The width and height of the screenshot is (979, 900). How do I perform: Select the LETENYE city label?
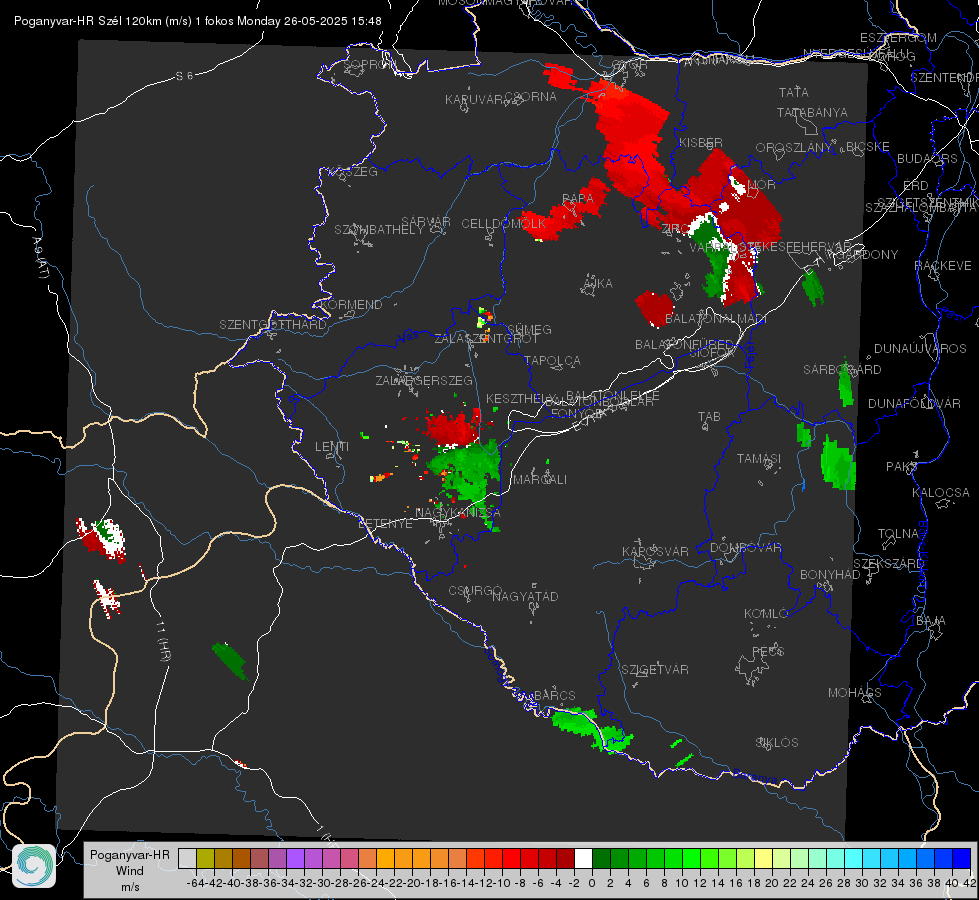click(x=385, y=524)
